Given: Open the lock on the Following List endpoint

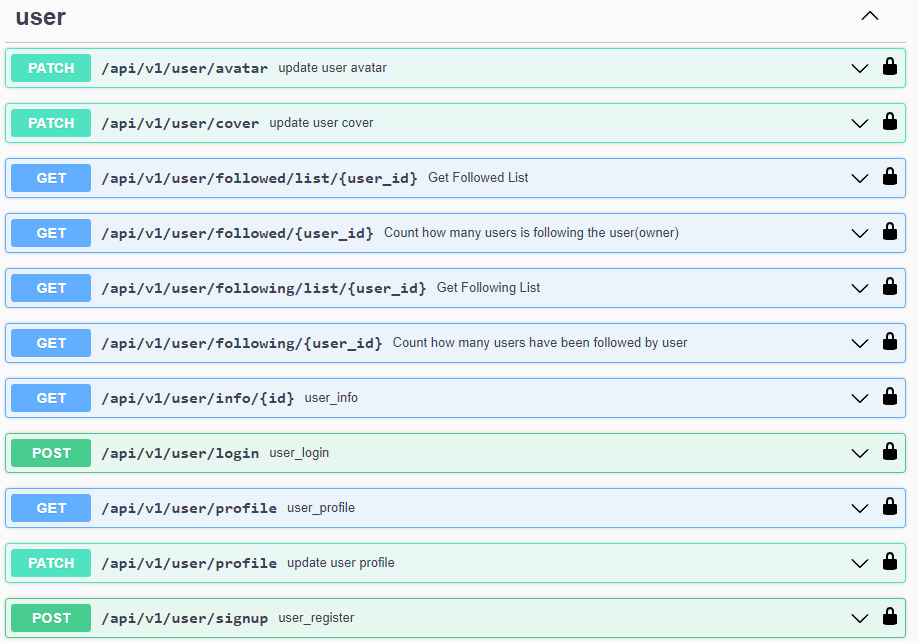Looking at the screenshot, I should click(x=889, y=288).
